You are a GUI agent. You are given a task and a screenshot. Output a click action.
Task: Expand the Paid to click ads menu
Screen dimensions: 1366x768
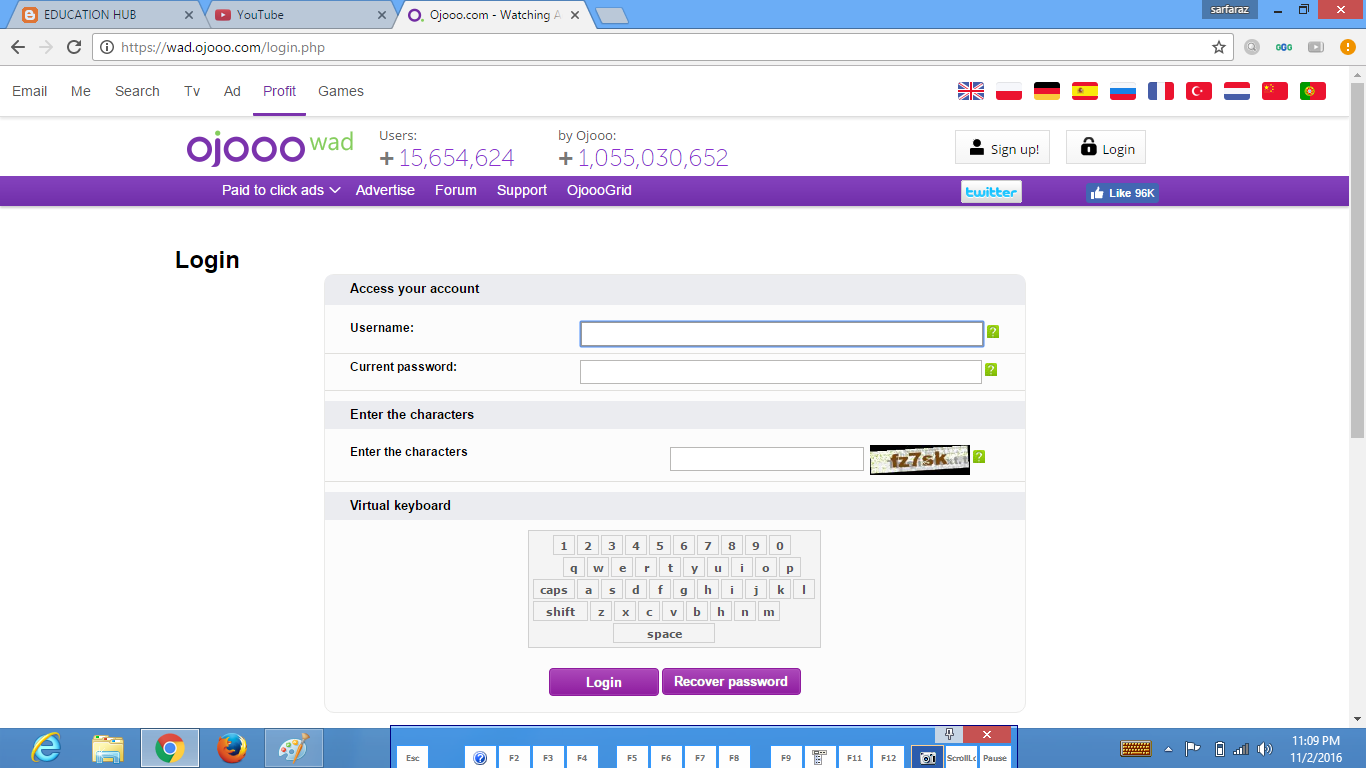[281, 190]
